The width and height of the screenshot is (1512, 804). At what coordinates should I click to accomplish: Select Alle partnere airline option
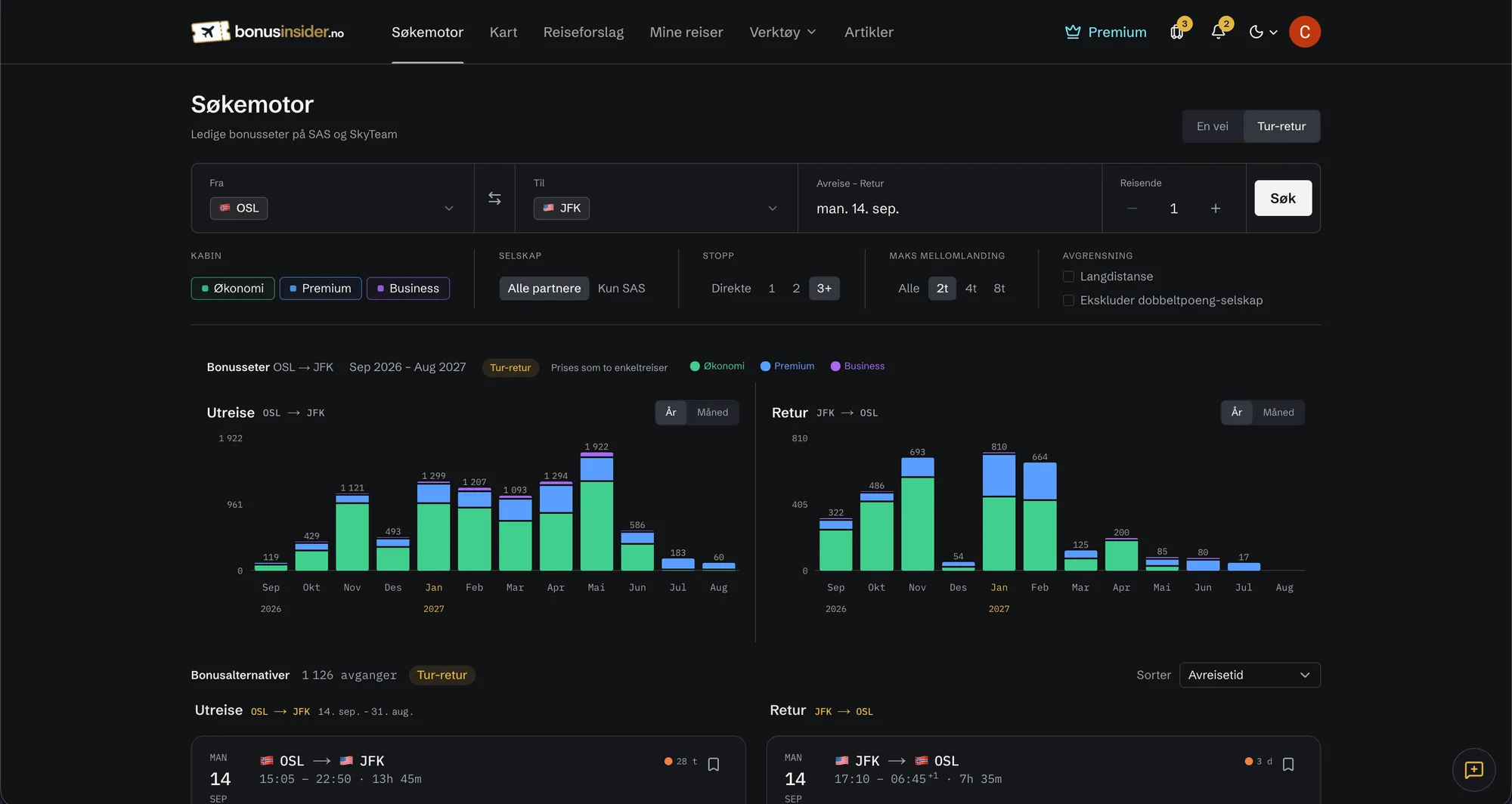click(x=544, y=288)
